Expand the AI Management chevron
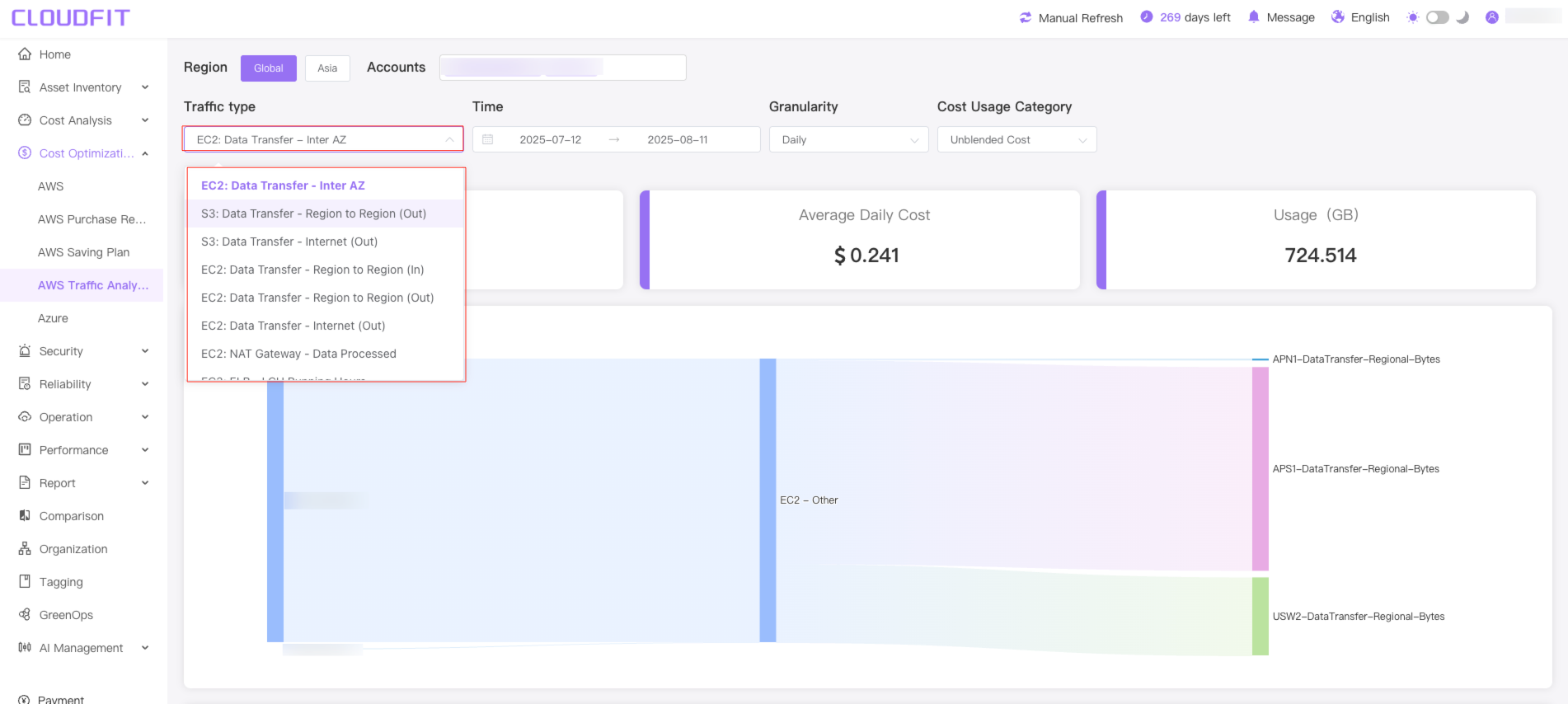The width and height of the screenshot is (1568, 704). tap(145, 647)
